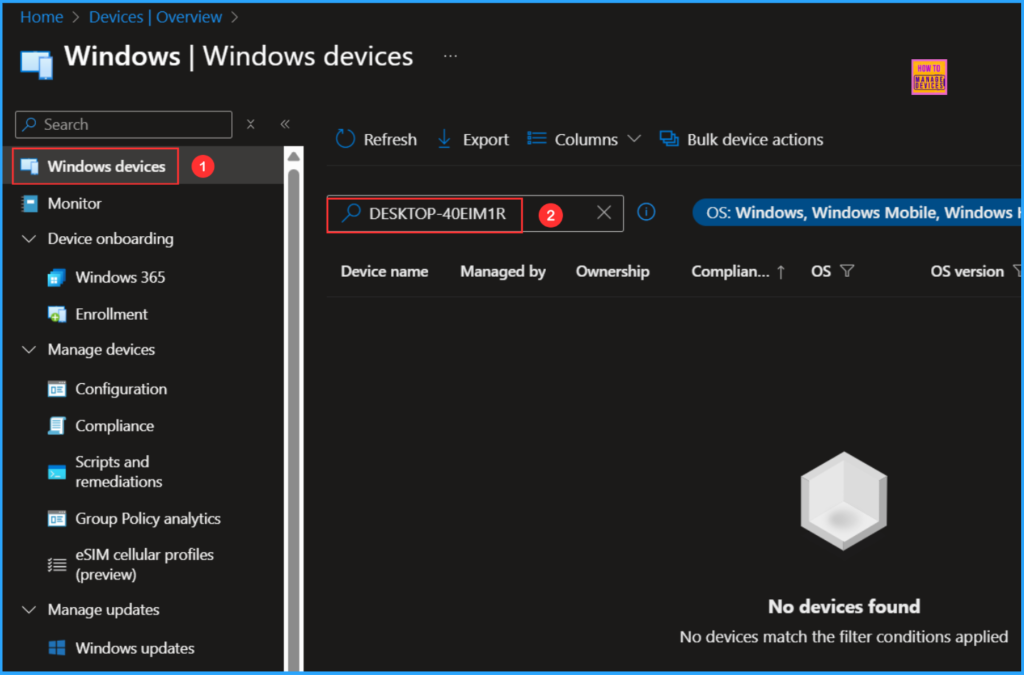Viewport: 1024px width, 675px height.
Task: Open Group Policy analytics item
Action: pyautogui.click(x=148, y=519)
